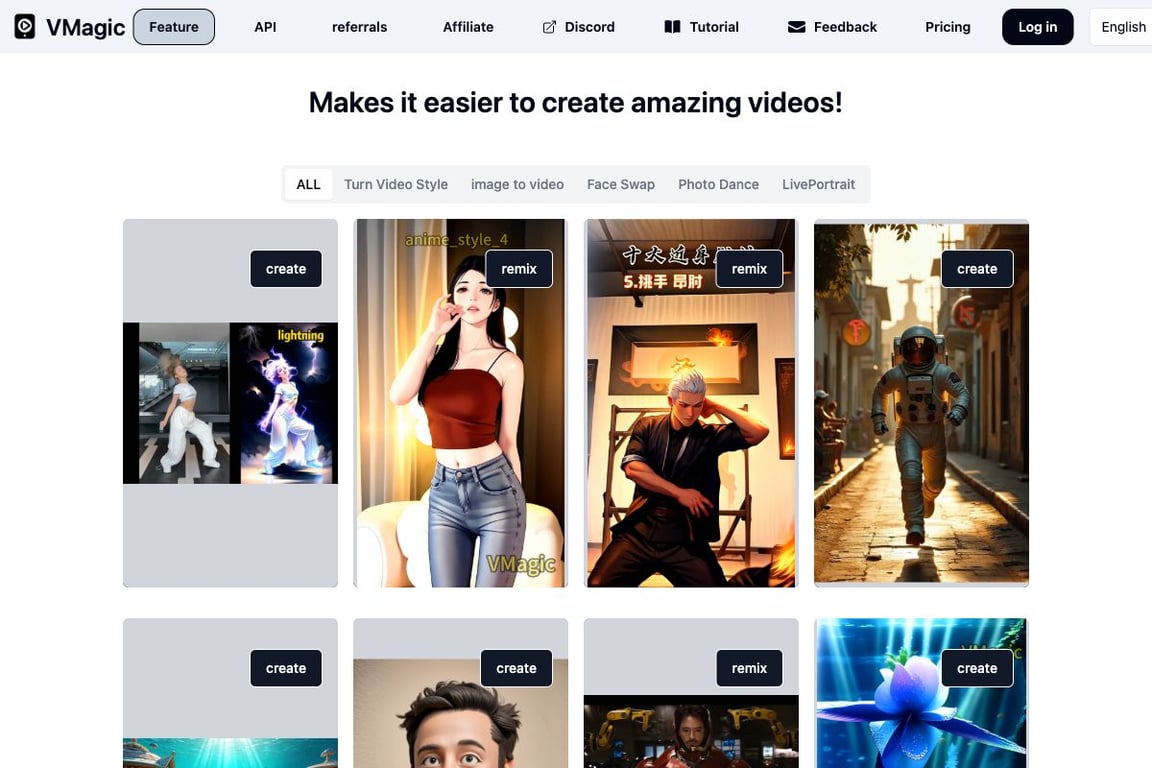Click remix on the anime_style_4 card
1152x768 pixels.
[519, 269]
